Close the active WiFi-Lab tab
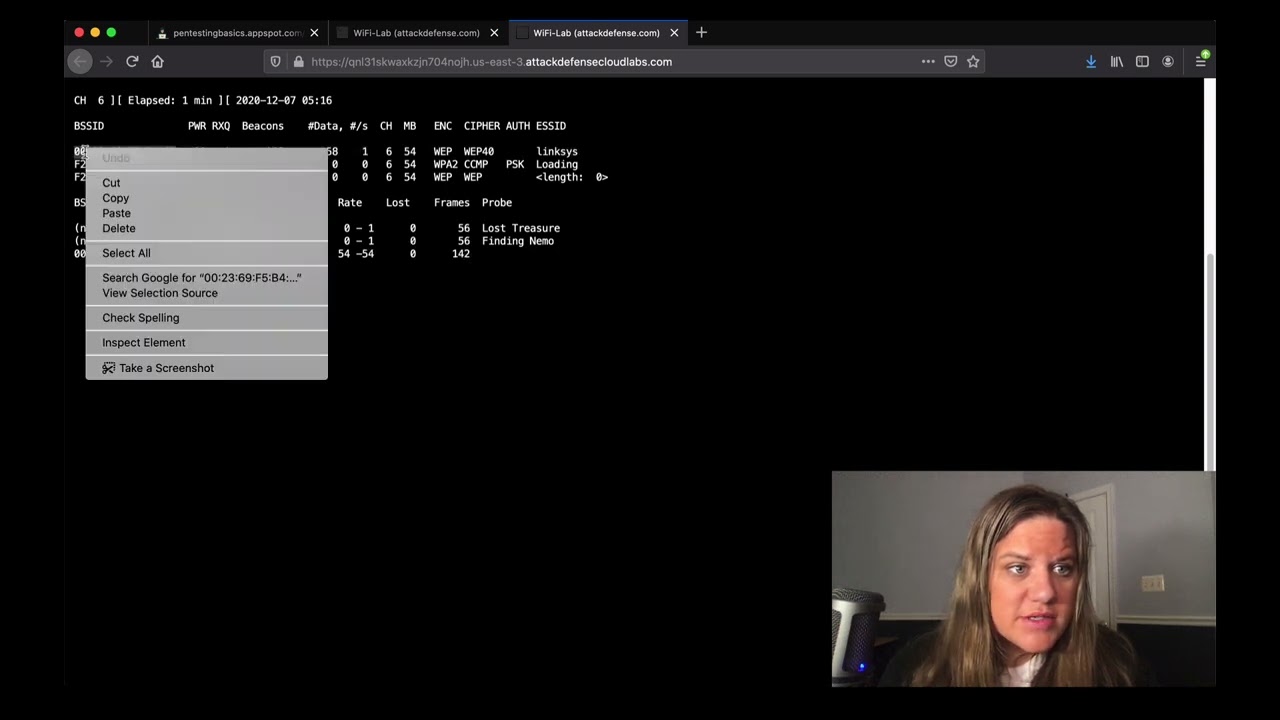 (x=674, y=33)
